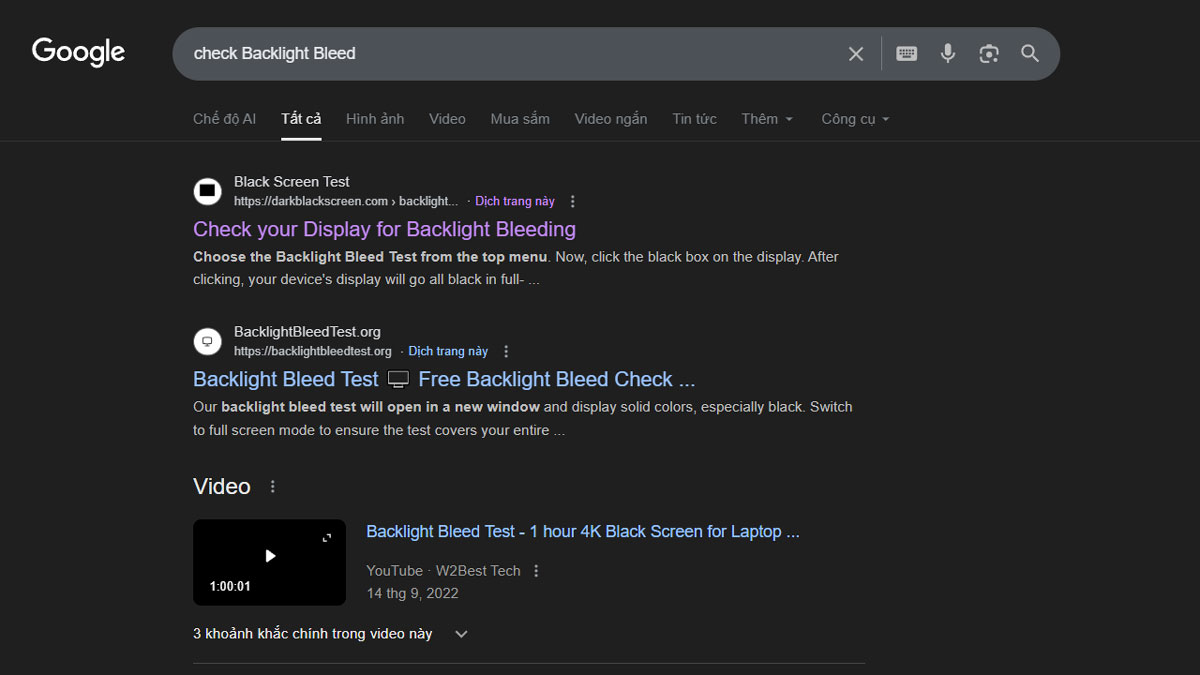Open three-dot menu next to W2Best Tech
This screenshot has height=675, width=1200.
pos(536,571)
